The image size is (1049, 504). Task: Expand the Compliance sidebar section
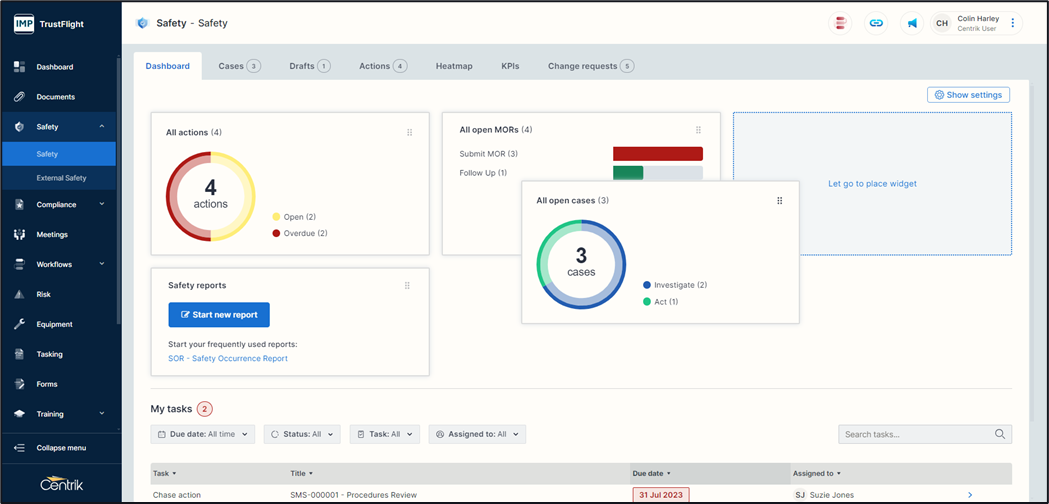[x=60, y=204]
